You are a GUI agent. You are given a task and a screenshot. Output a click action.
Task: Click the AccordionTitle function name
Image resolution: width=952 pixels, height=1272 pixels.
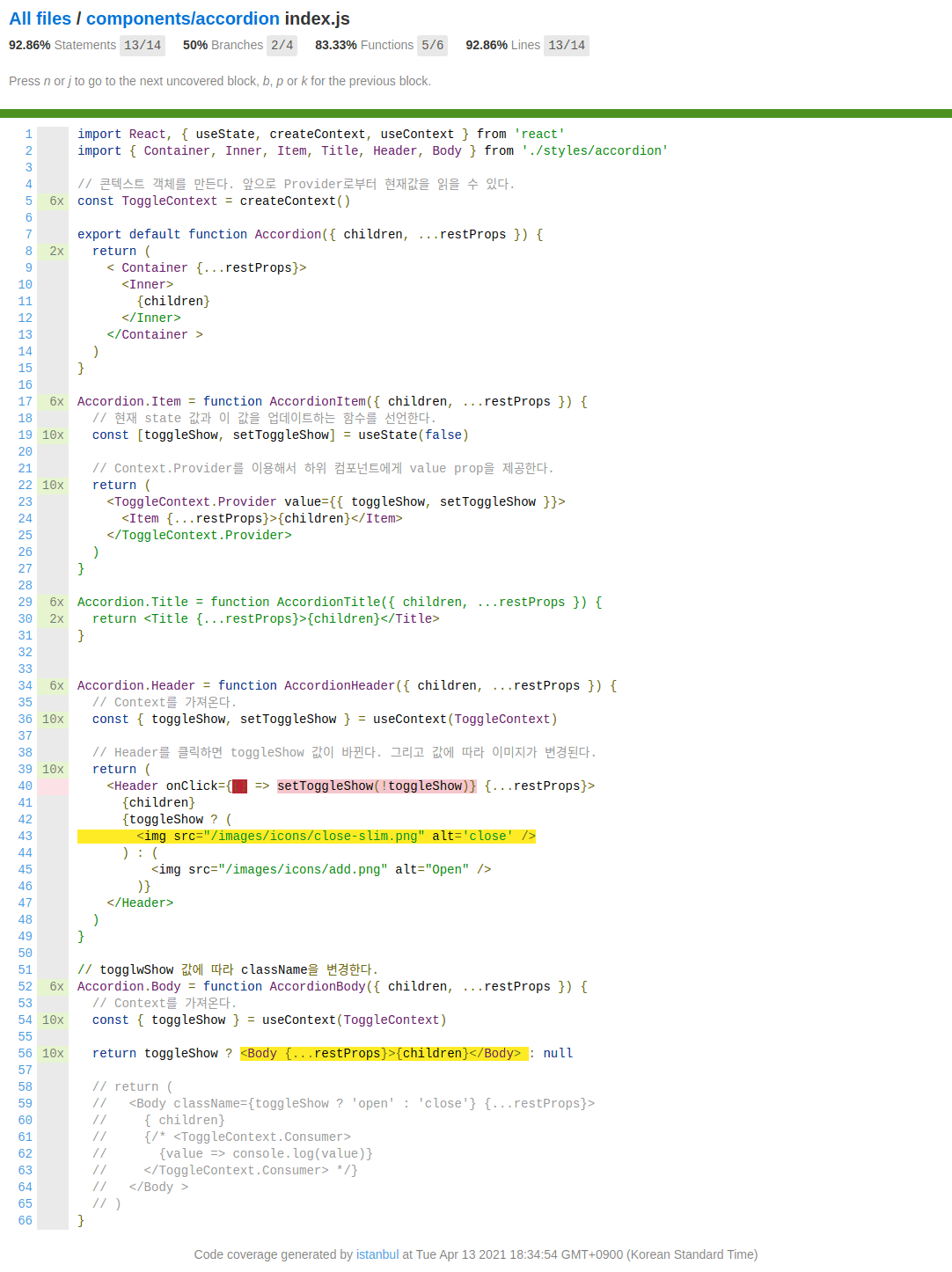coord(329,603)
